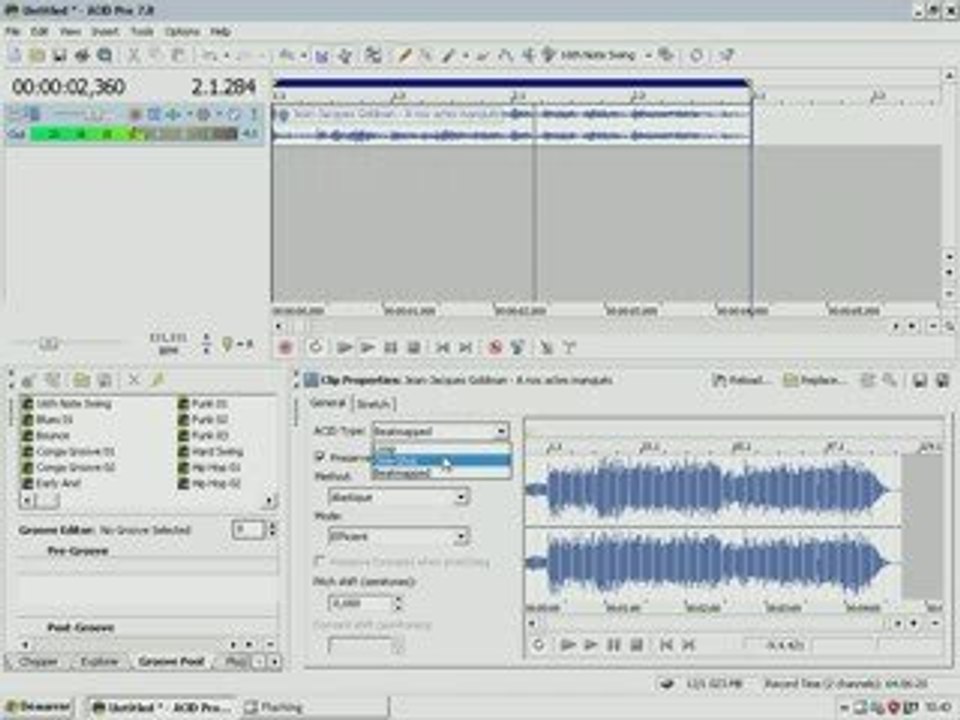Screen dimensions: 960x720
Task: Stop the Clip Properties preview playback
Action: [637, 645]
